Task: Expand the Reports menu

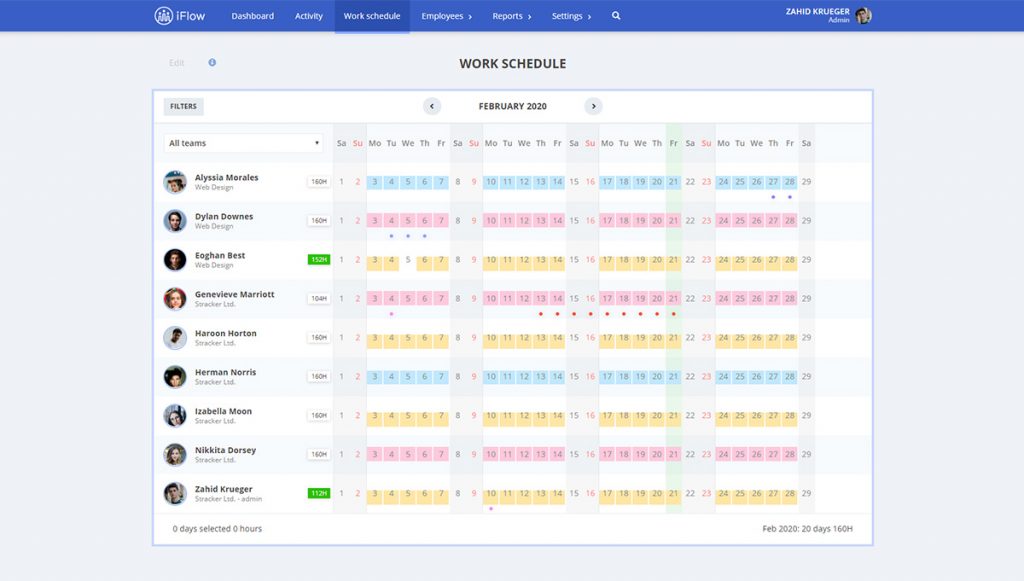Action: pyautogui.click(x=511, y=16)
